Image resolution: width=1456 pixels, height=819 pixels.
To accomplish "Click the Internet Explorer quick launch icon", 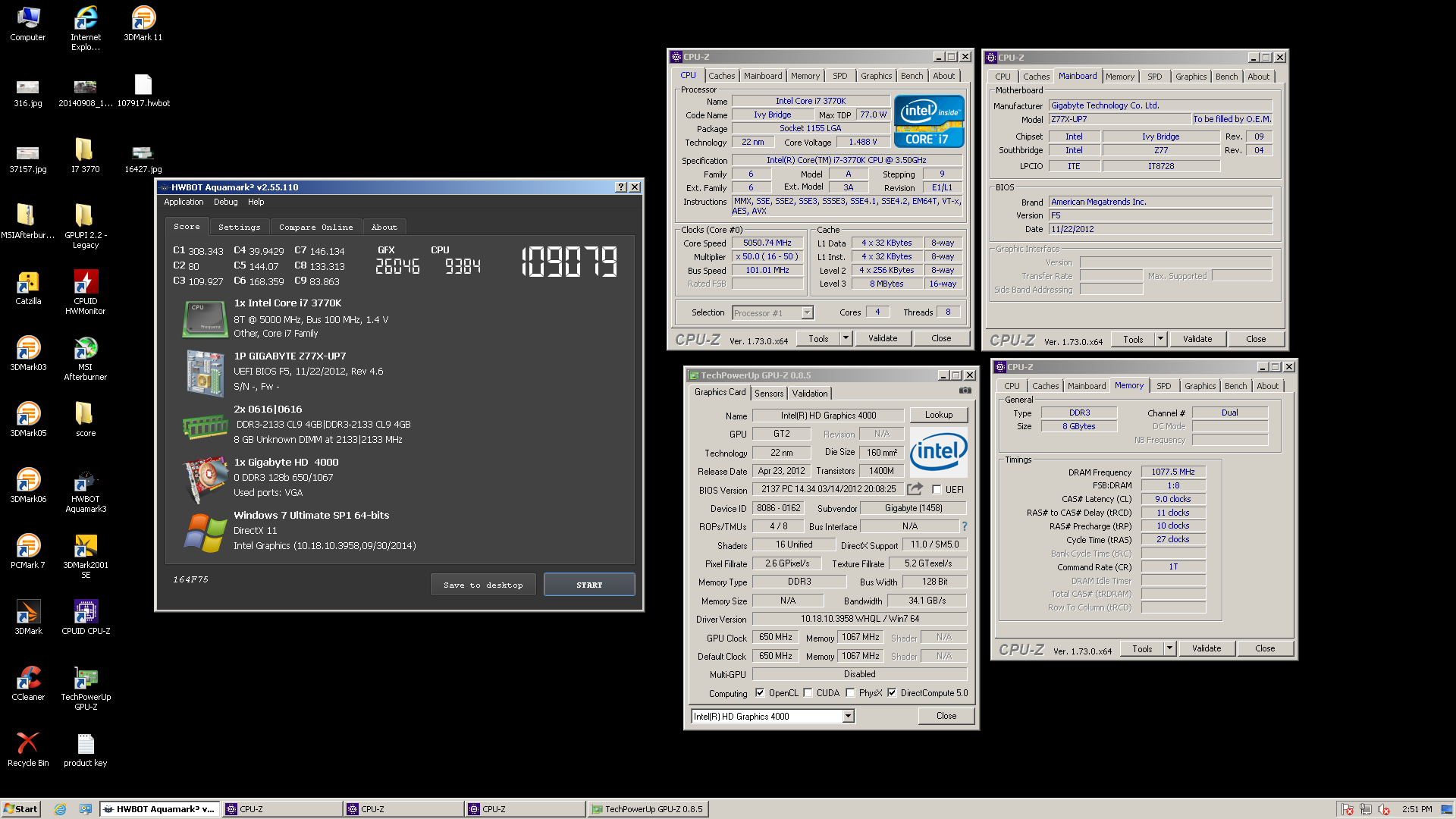I will (60, 809).
